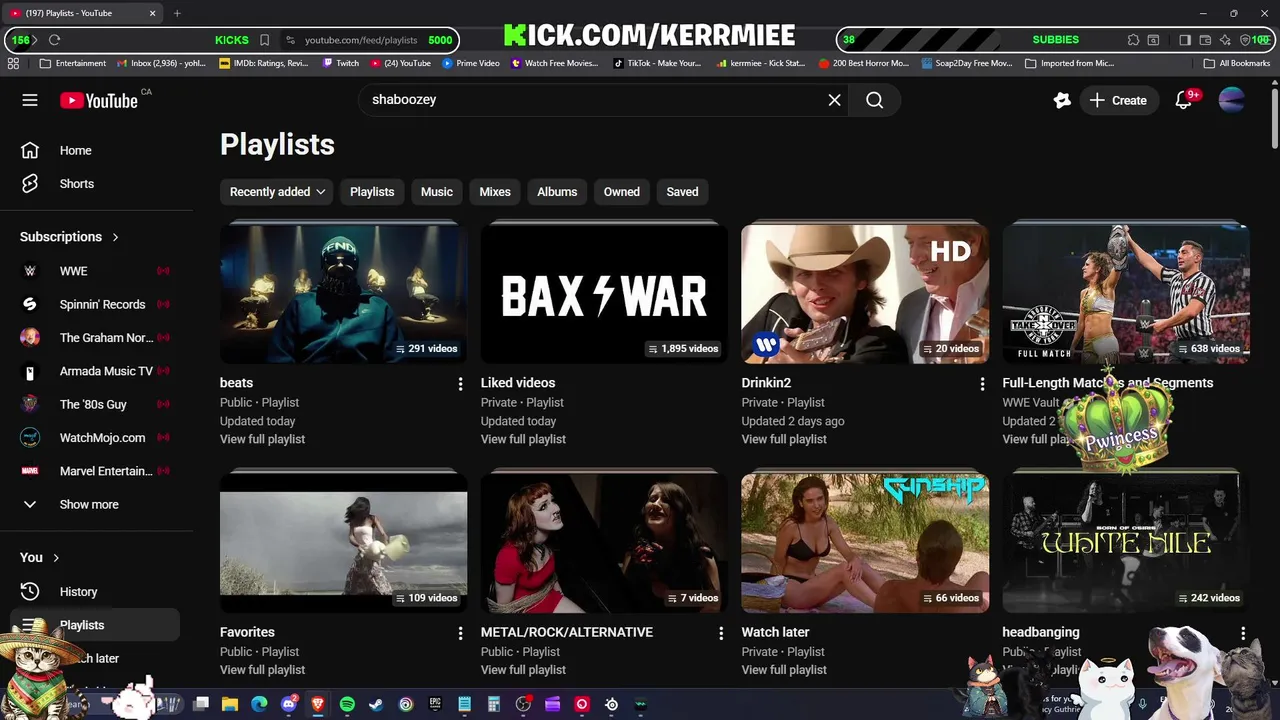Open the Prime Video bookmark
Screen dimensions: 1280x720
coord(471,63)
